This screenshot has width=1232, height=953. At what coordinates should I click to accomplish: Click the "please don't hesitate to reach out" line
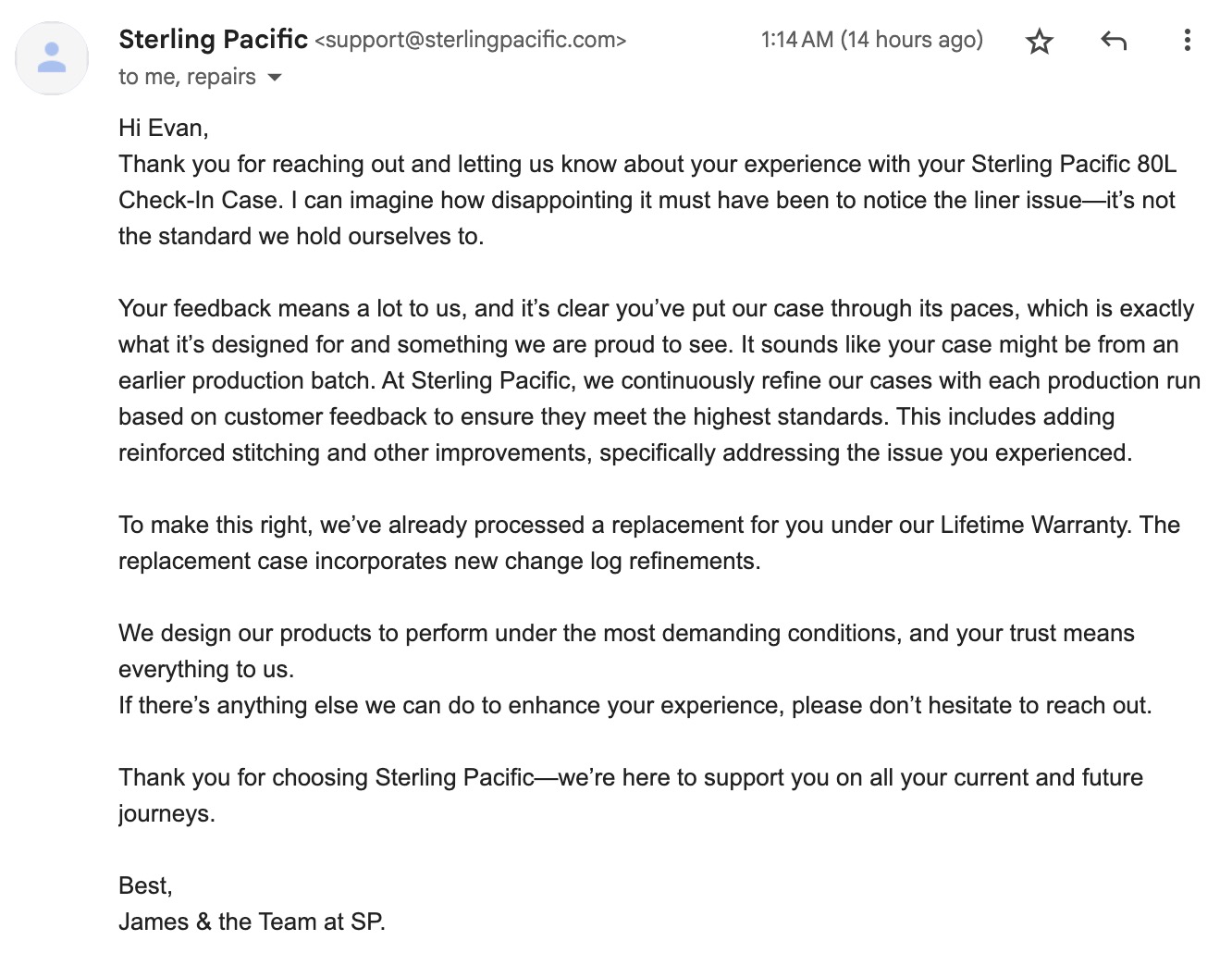point(971,705)
